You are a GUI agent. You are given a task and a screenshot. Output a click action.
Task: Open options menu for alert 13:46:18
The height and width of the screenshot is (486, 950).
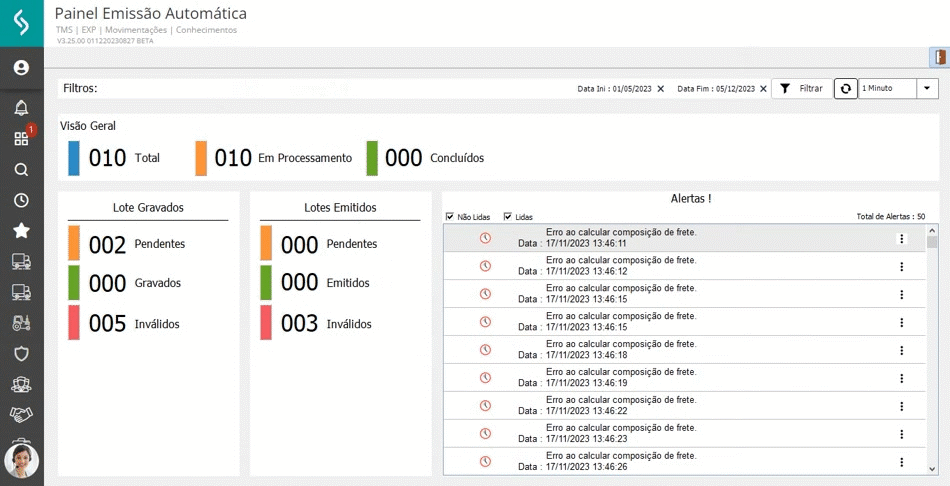pyautogui.click(x=902, y=350)
